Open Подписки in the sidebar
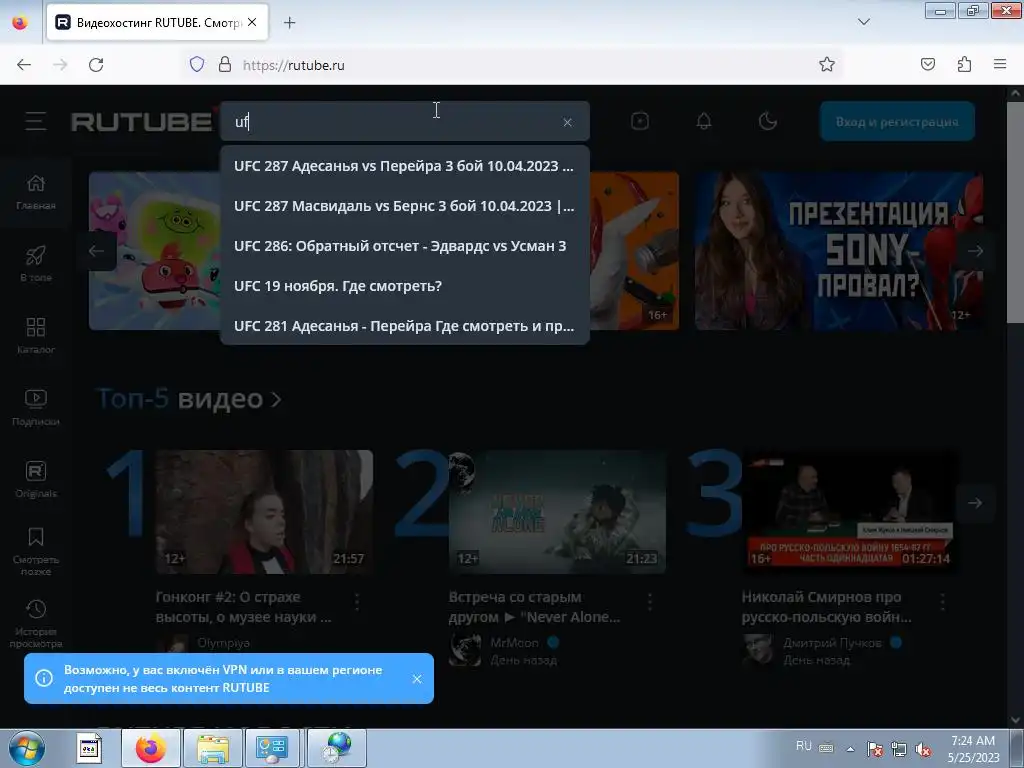Screen dimensions: 1024x768 [36, 408]
